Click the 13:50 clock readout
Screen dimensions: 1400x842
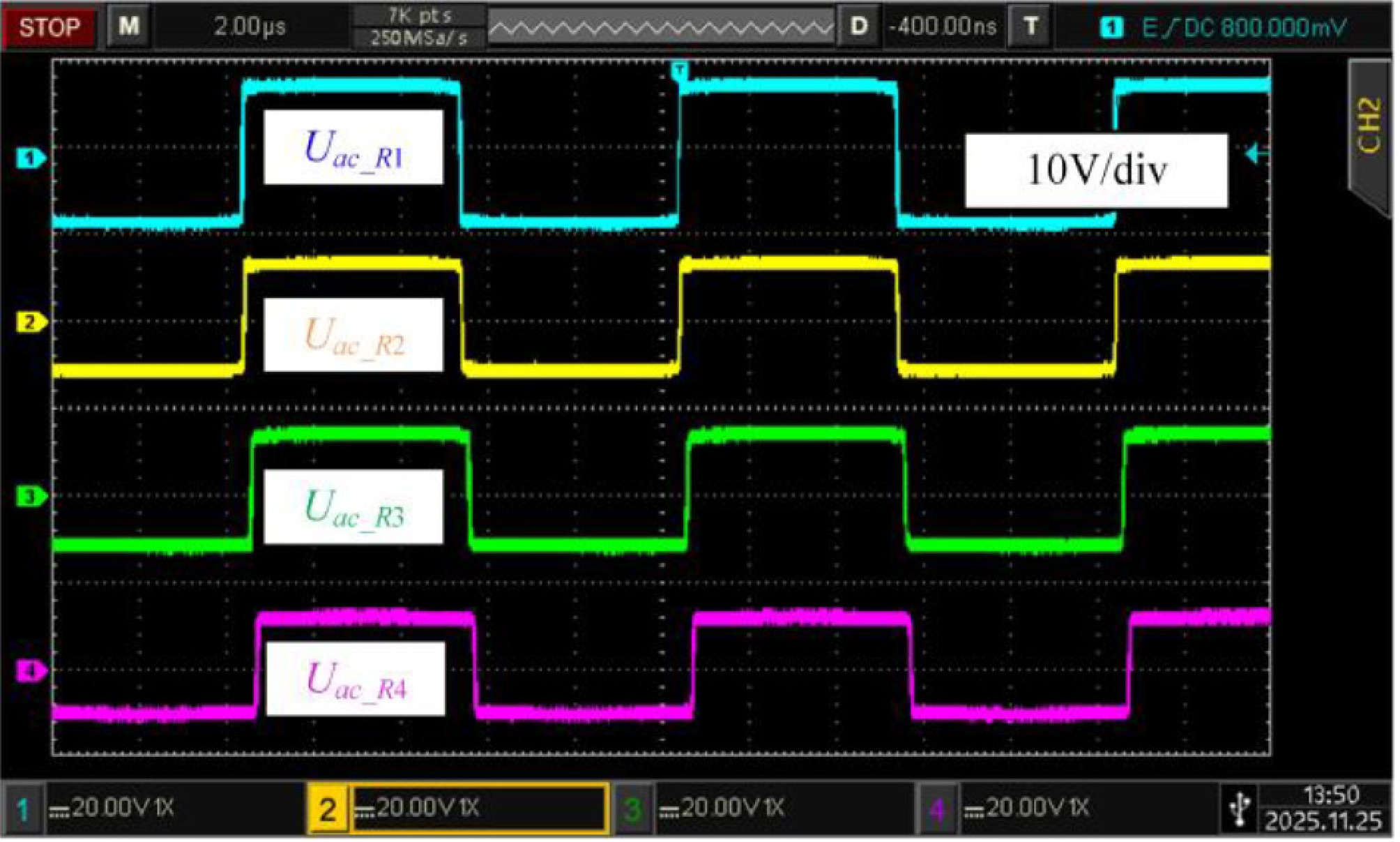1331,795
